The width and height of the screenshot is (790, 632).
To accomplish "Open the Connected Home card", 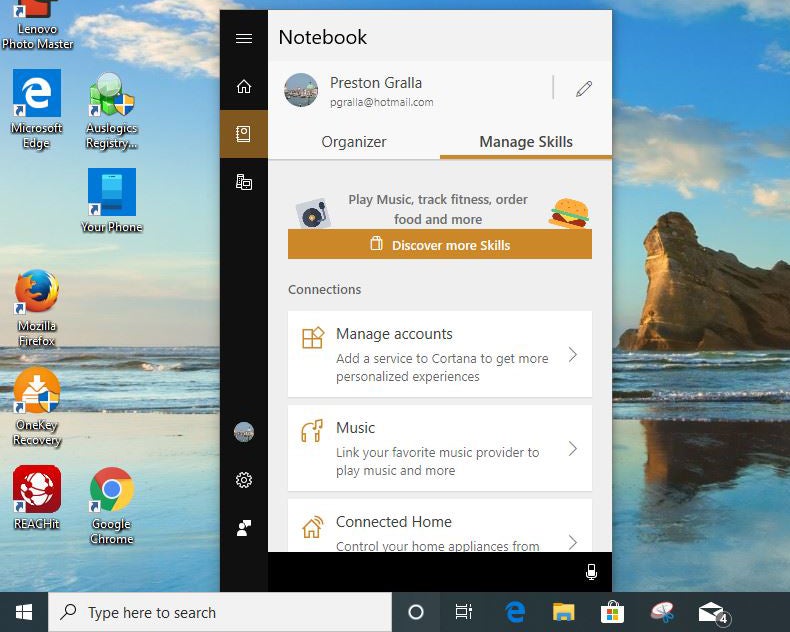I will click(440, 526).
